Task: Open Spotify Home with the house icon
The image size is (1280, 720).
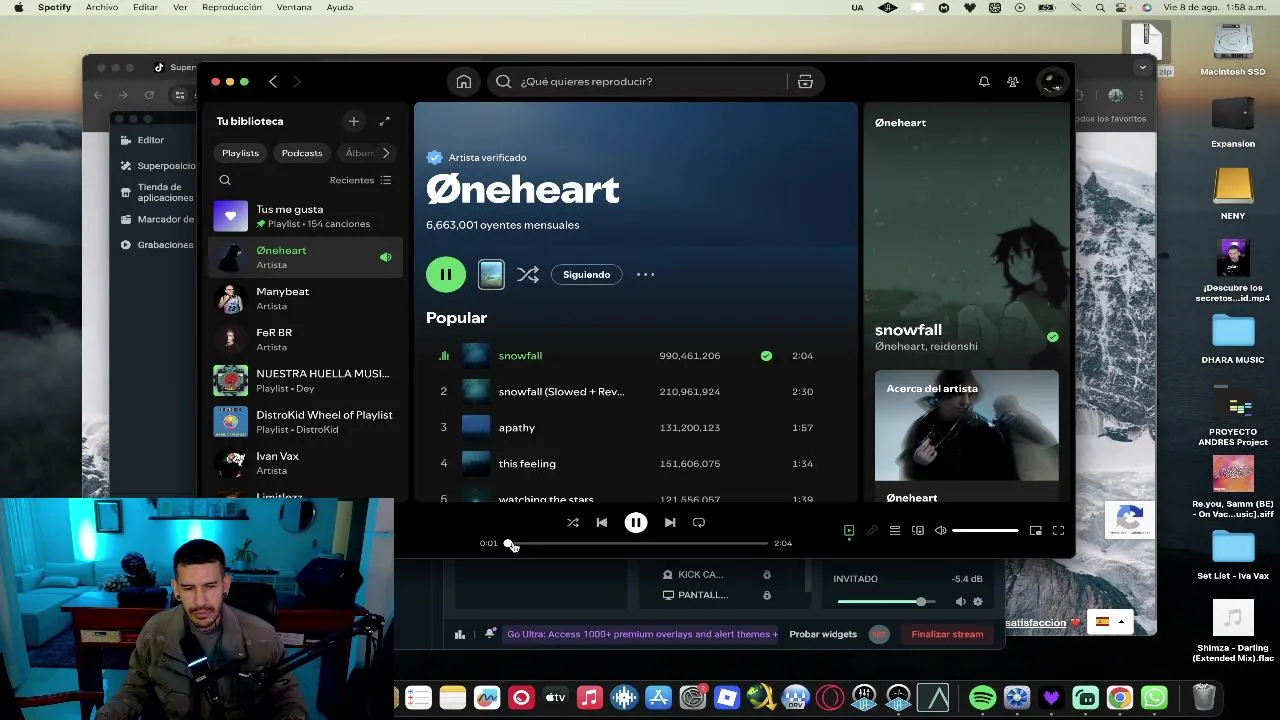Action: 464,82
